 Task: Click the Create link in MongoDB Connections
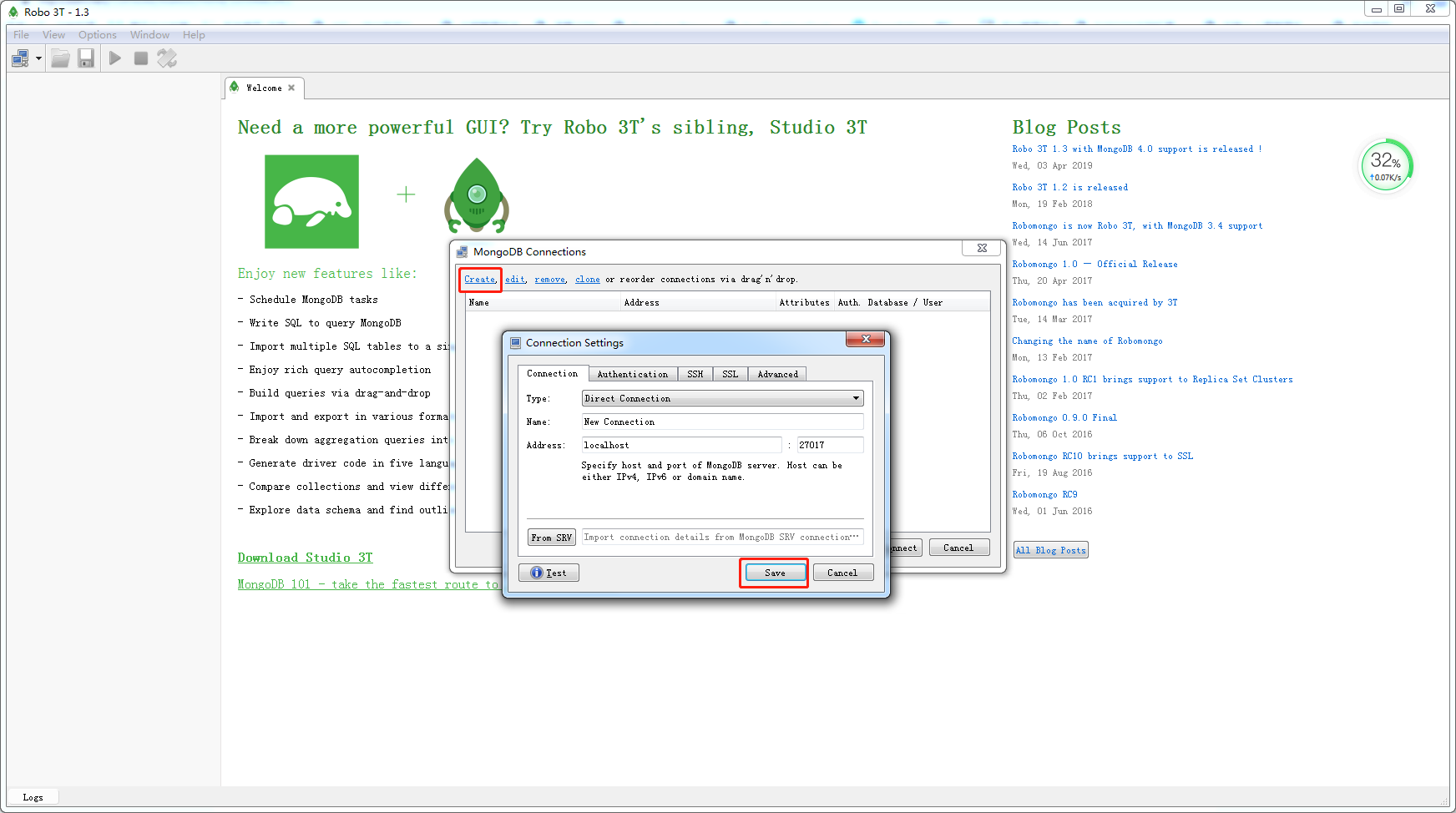pos(479,279)
